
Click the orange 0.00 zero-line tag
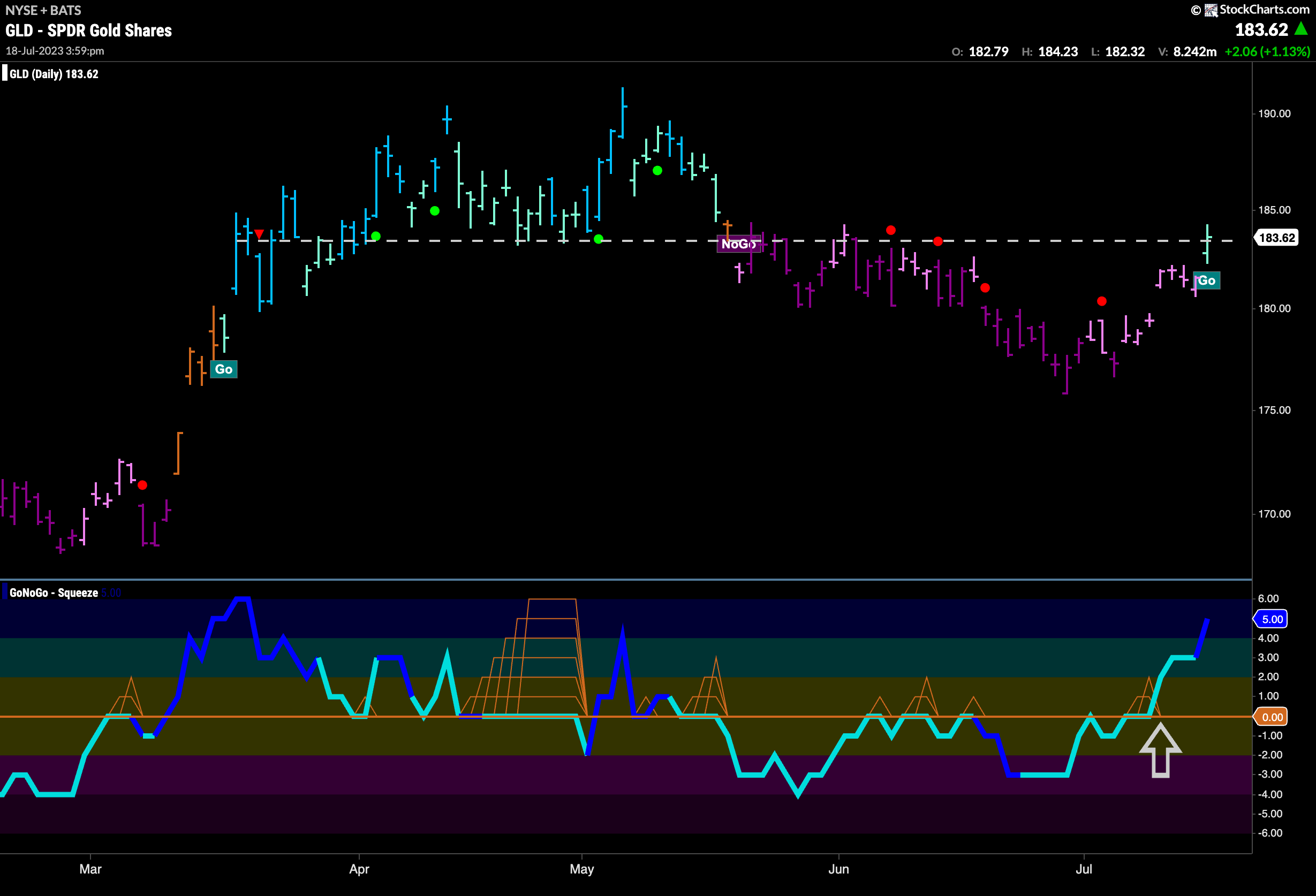(x=1271, y=717)
